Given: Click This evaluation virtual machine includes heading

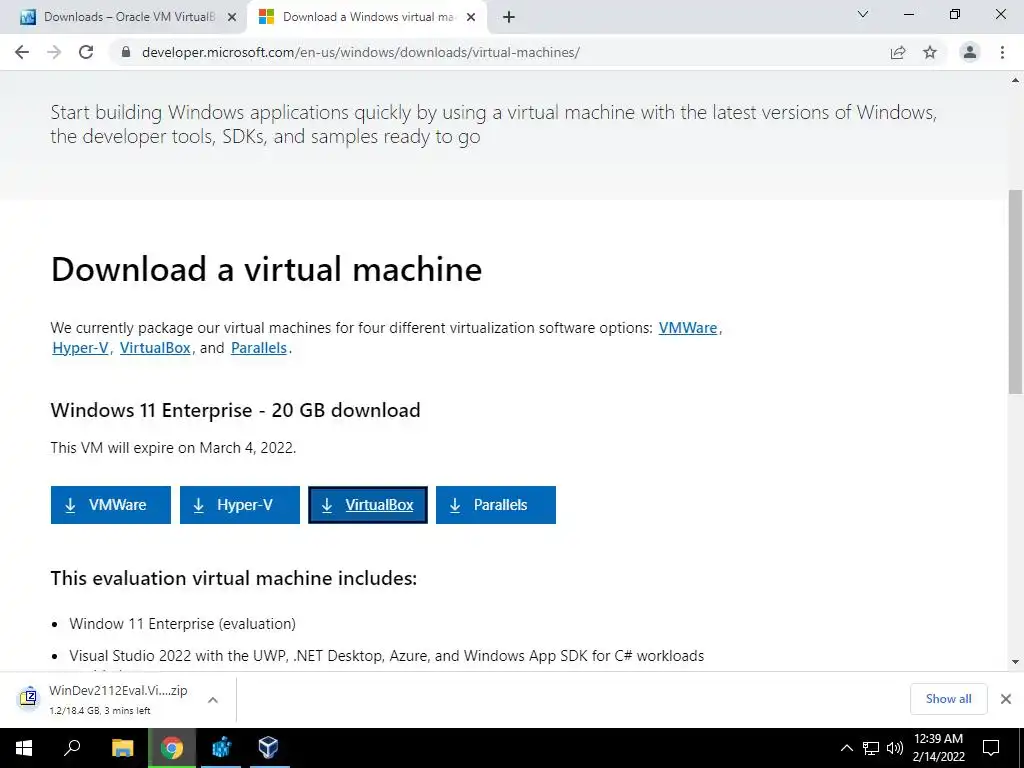Looking at the screenshot, I should click(x=234, y=578).
